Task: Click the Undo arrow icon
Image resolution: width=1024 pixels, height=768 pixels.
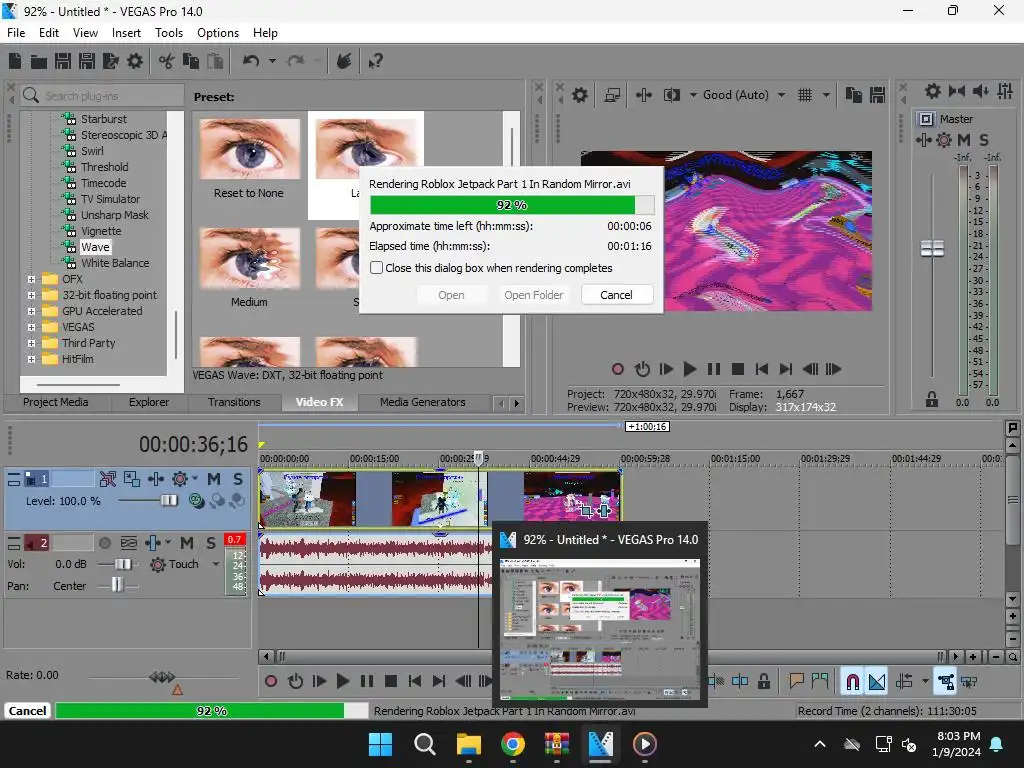Action: point(251,61)
